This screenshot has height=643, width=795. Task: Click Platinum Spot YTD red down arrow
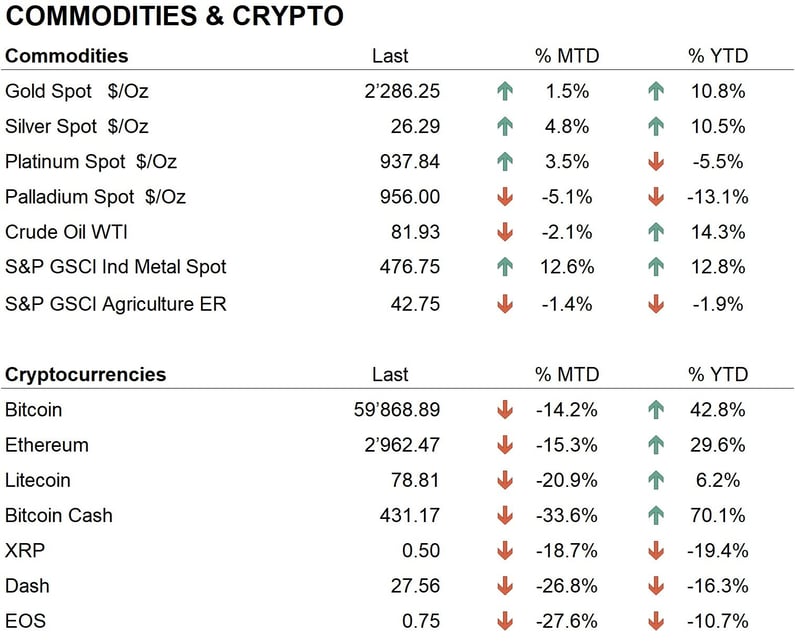[656, 162]
